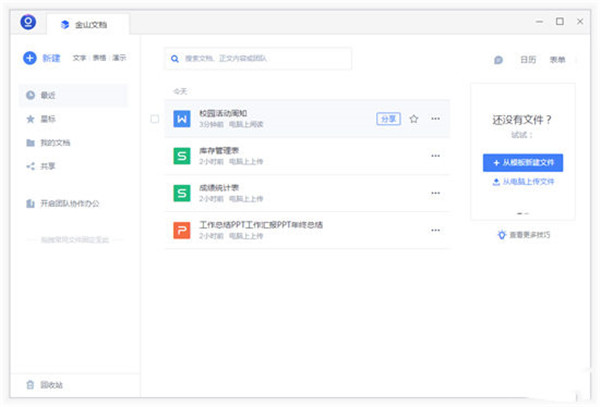Close the window
The width and height of the screenshot is (600, 407).
coord(580,21)
